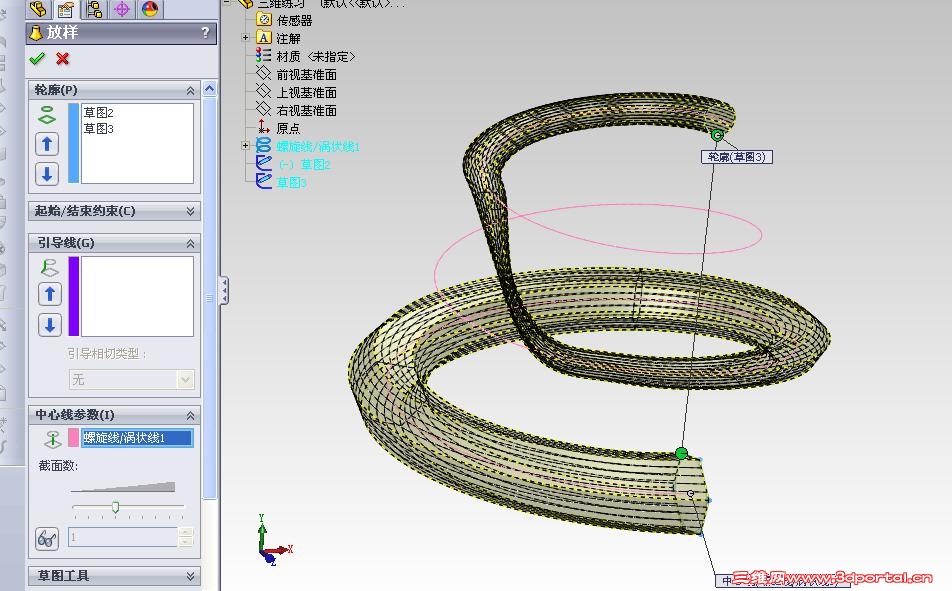
Task: Collapse the 引导线(G) section
Action: coord(190,243)
